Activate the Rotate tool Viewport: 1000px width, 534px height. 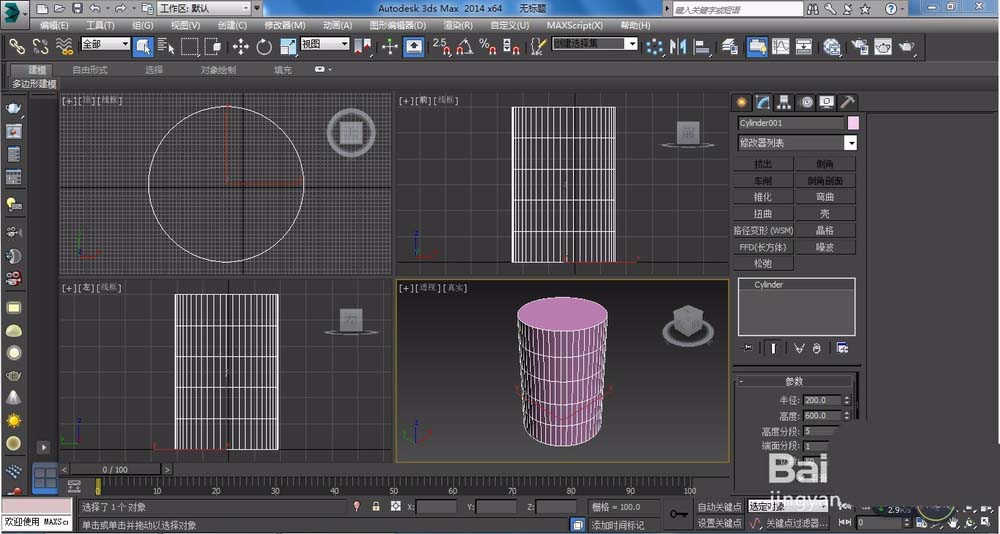coord(264,46)
